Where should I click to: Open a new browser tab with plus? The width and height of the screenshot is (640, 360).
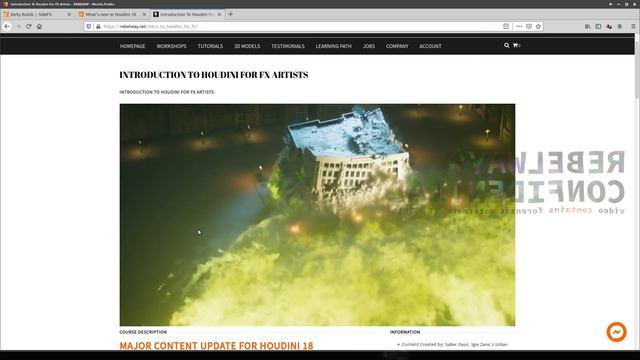[231, 14]
